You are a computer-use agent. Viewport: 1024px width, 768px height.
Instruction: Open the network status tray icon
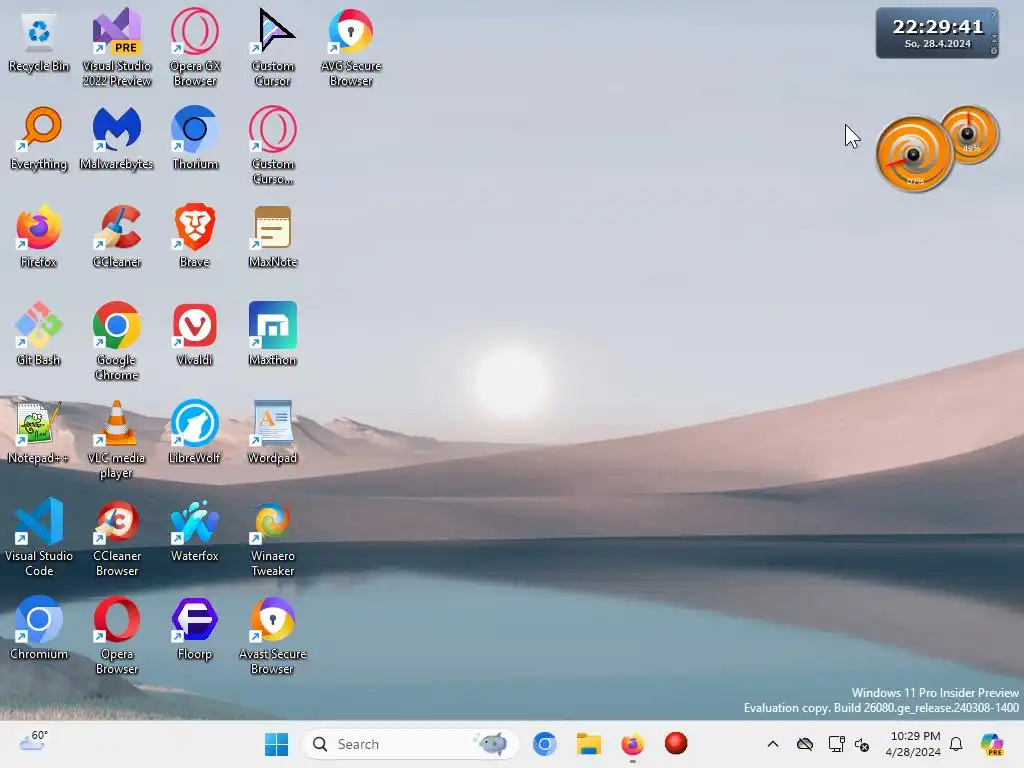pyautogui.click(x=836, y=744)
